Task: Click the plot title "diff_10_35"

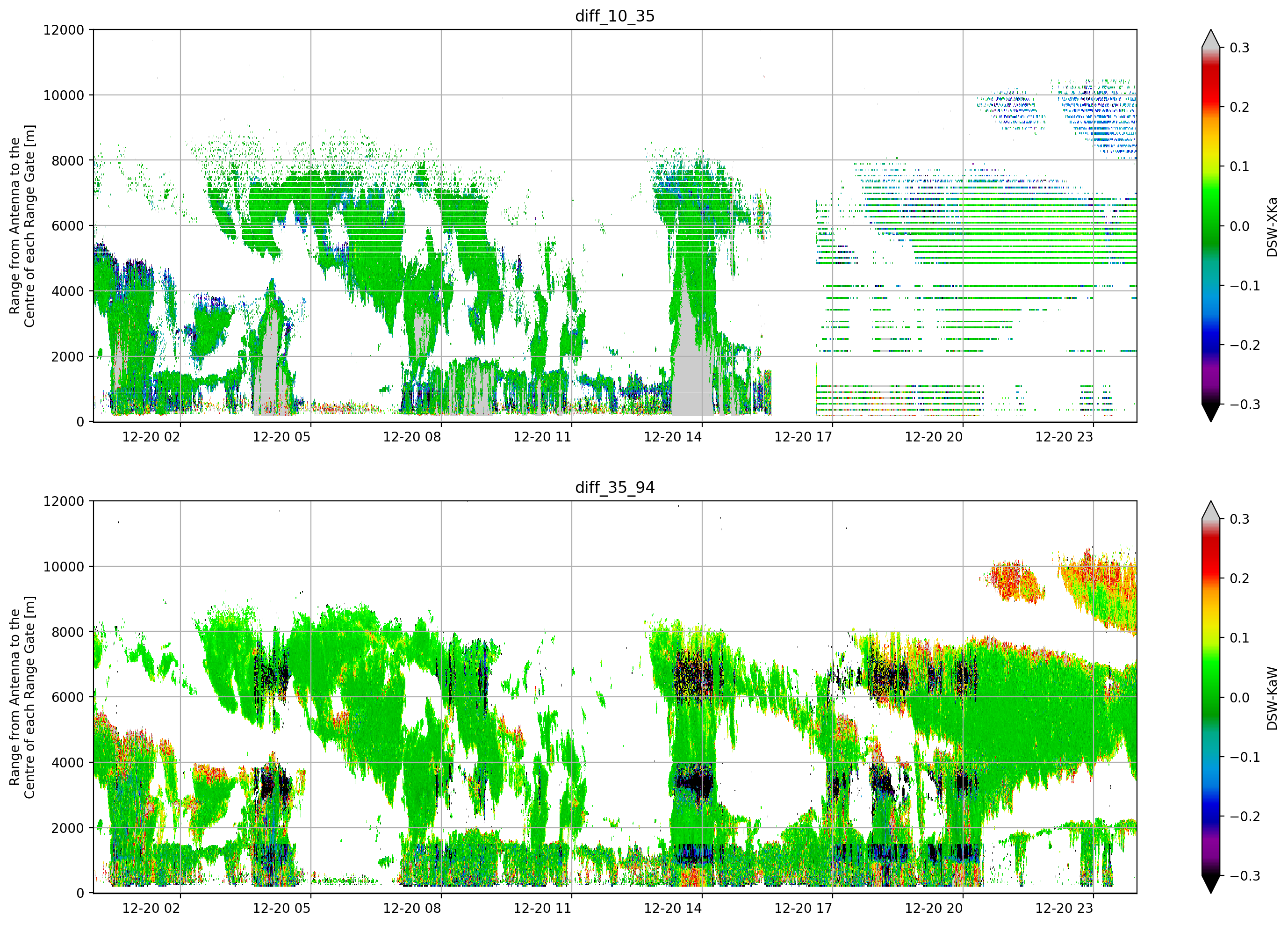Action: [615, 16]
